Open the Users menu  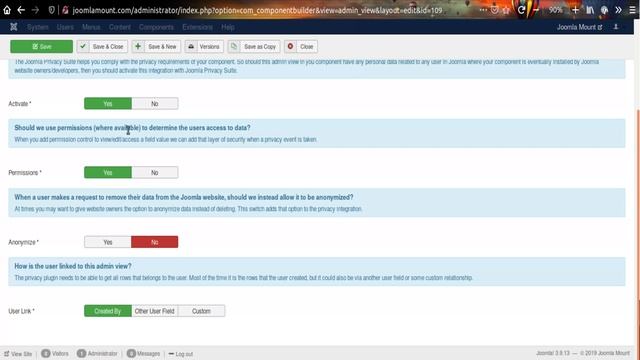(65, 27)
